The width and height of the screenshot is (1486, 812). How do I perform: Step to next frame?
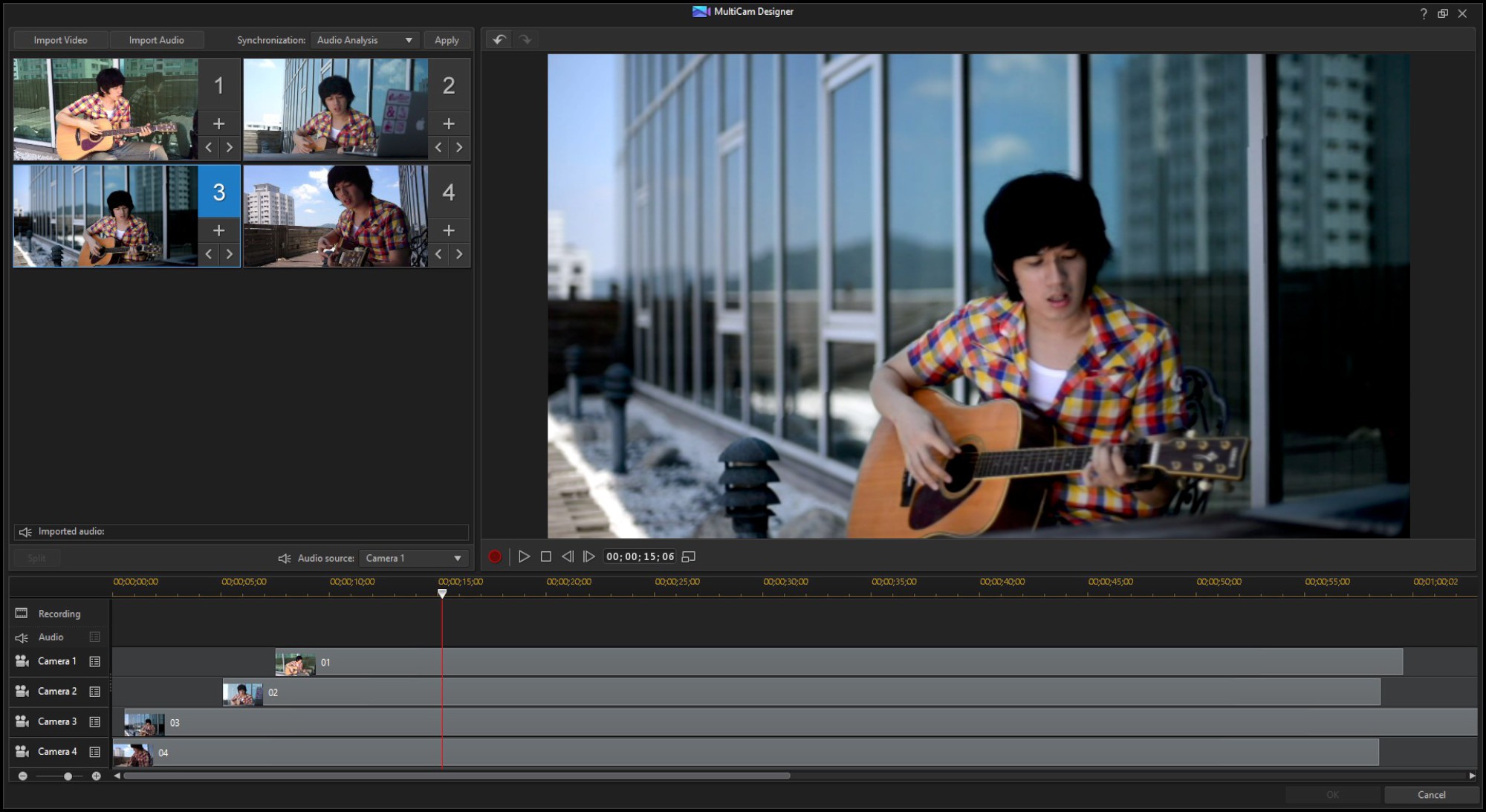[588, 556]
